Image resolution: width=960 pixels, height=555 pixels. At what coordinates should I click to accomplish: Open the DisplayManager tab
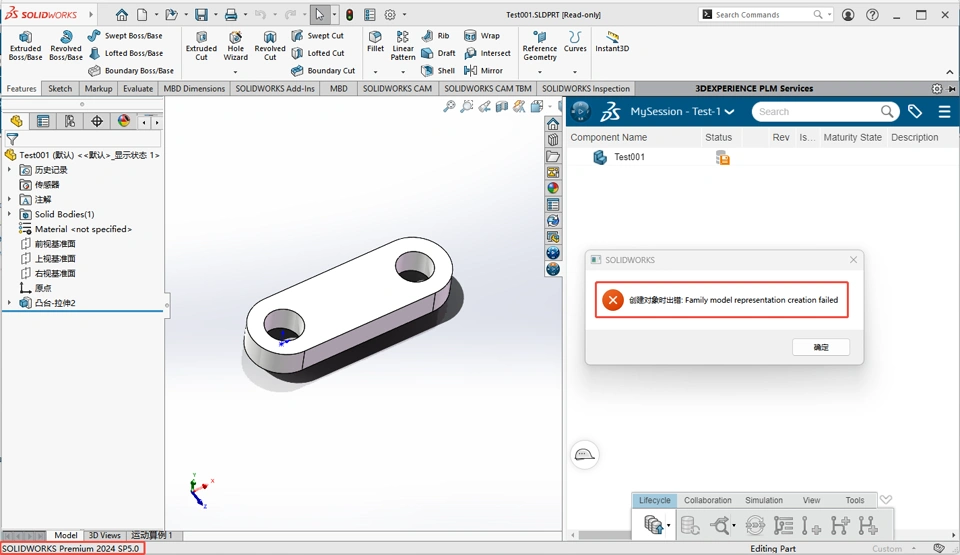coord(124,121)
